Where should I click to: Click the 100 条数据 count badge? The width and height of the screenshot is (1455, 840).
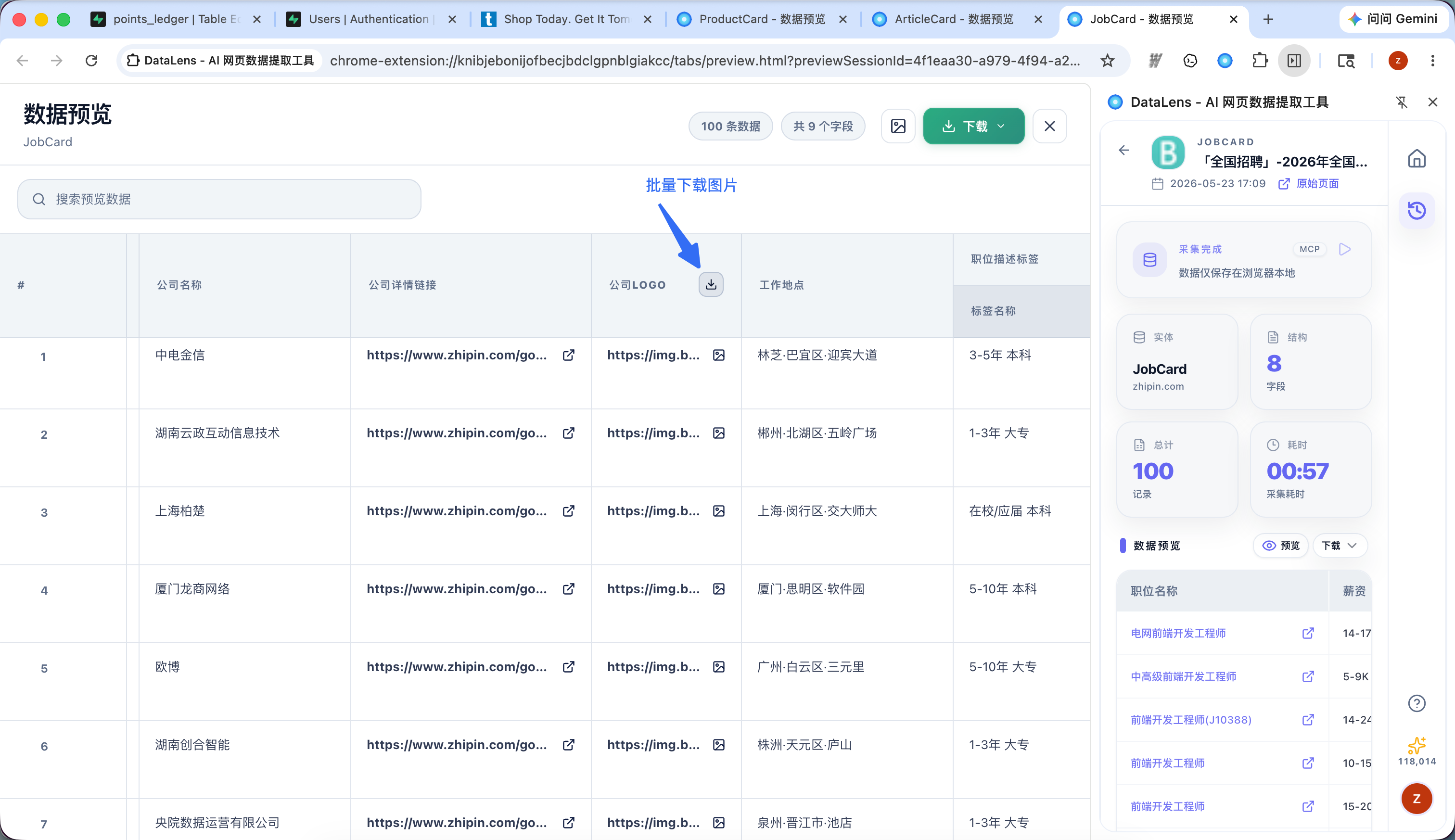coord(730,126)
